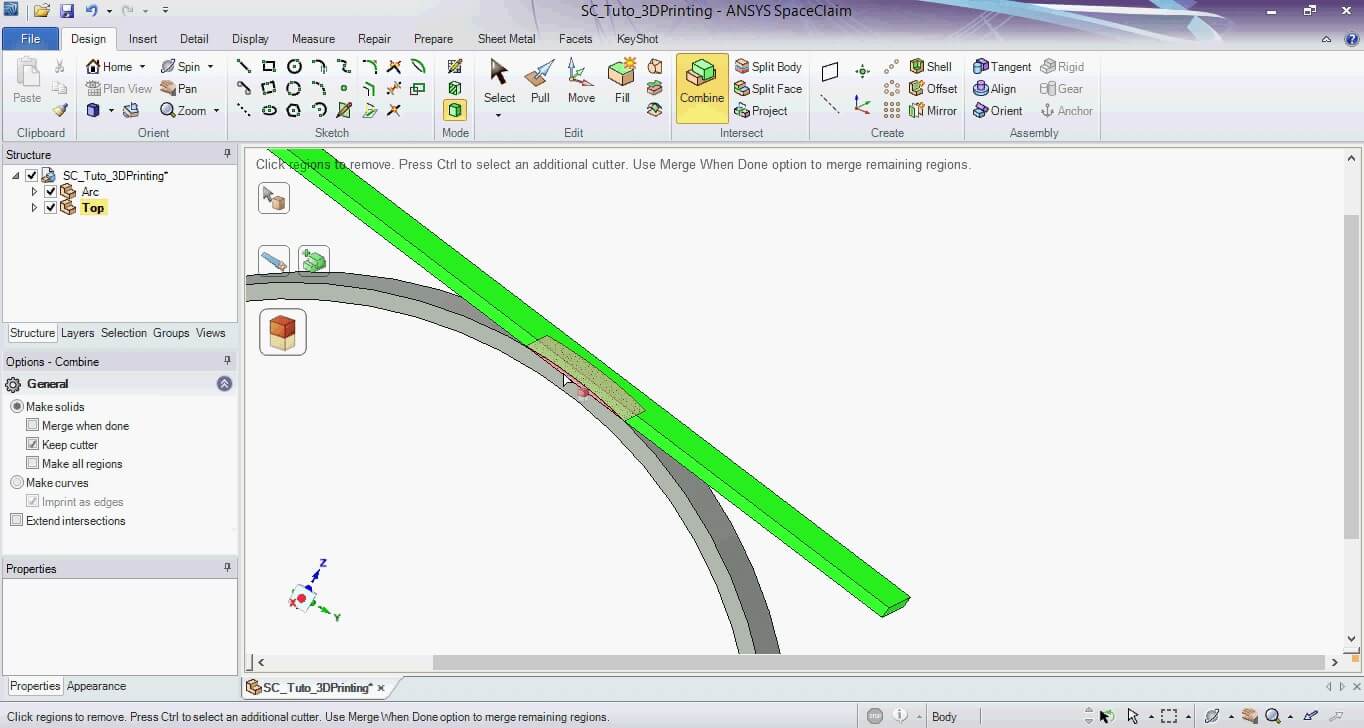Screen dimensions: 1364x728
Task: Open the Fill tool
Action: 622,80
